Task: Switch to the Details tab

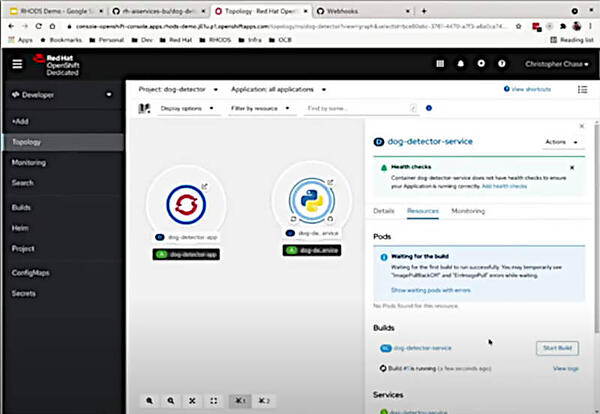Action: 384,211
